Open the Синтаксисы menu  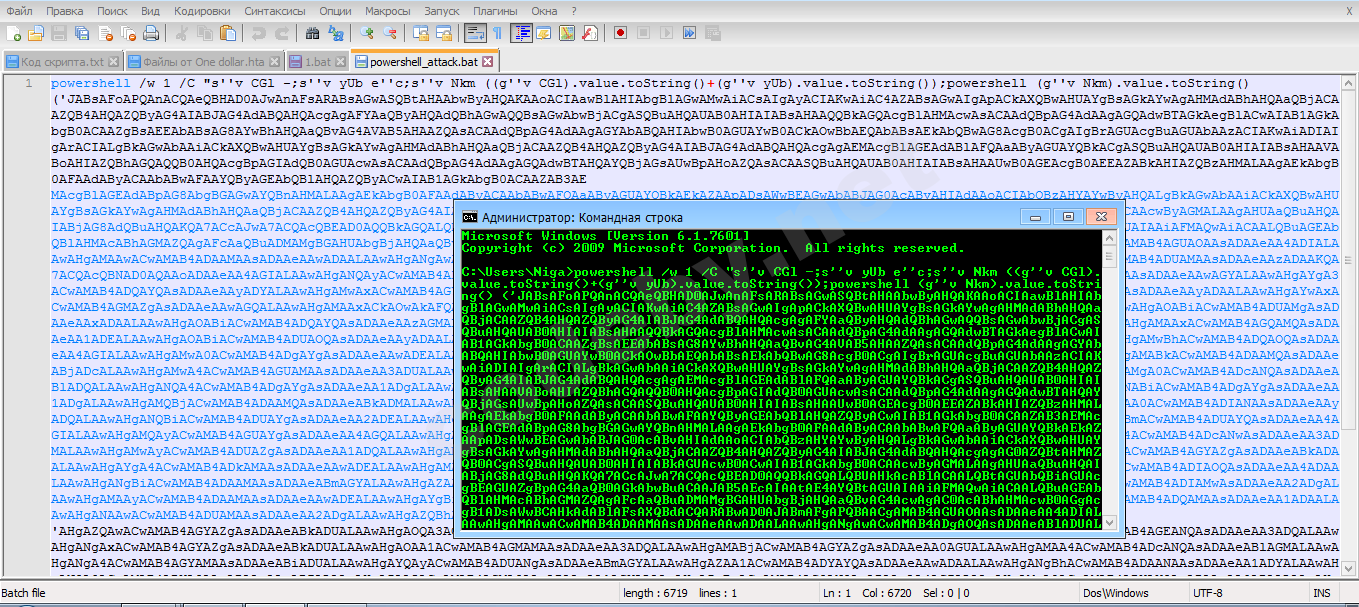274,10
